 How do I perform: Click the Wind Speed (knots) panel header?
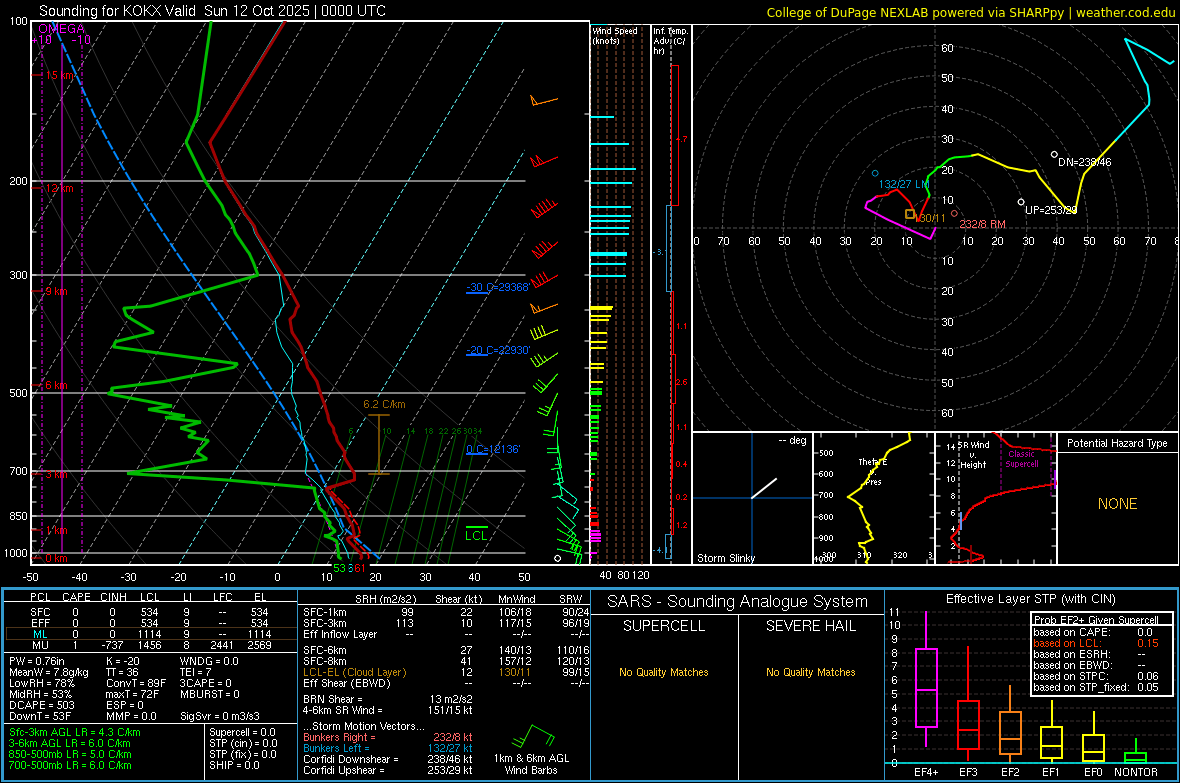pyautogui.click(x=615, y=35)
